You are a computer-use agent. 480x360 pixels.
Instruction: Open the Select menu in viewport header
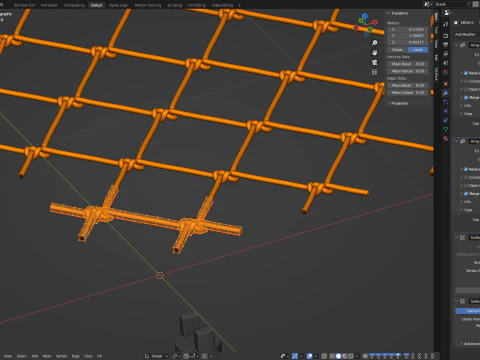[x=22, y=356]
